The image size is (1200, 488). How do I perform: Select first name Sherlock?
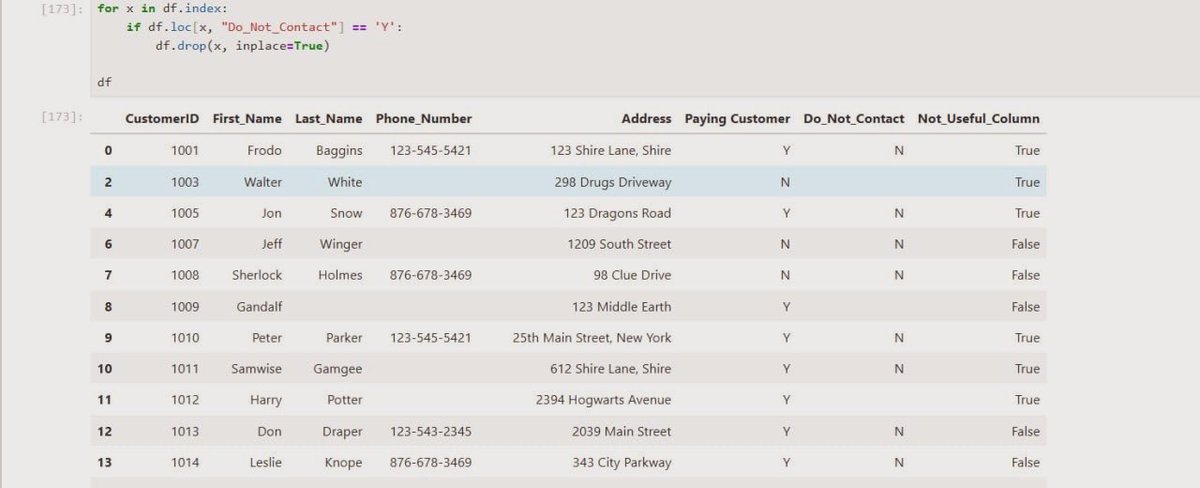coord(257,275)
